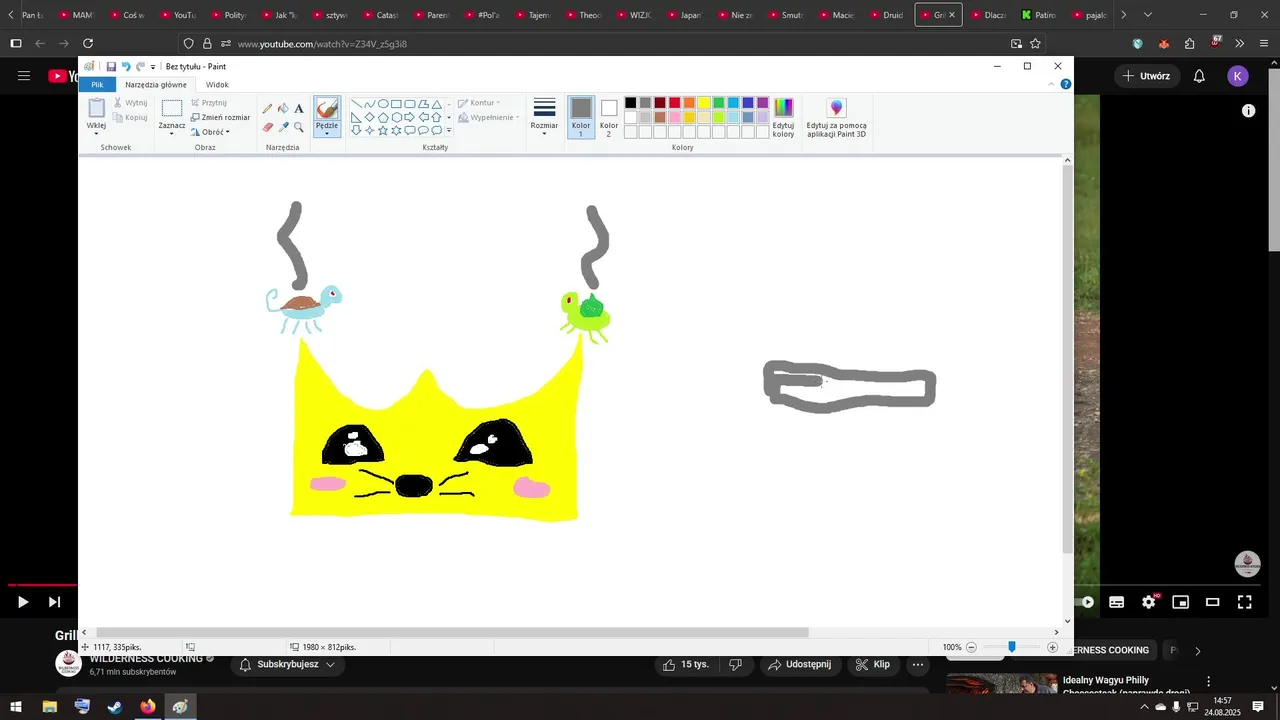Open Paint help question mark icon
1280x720 pixels.
click(1066, 84)
